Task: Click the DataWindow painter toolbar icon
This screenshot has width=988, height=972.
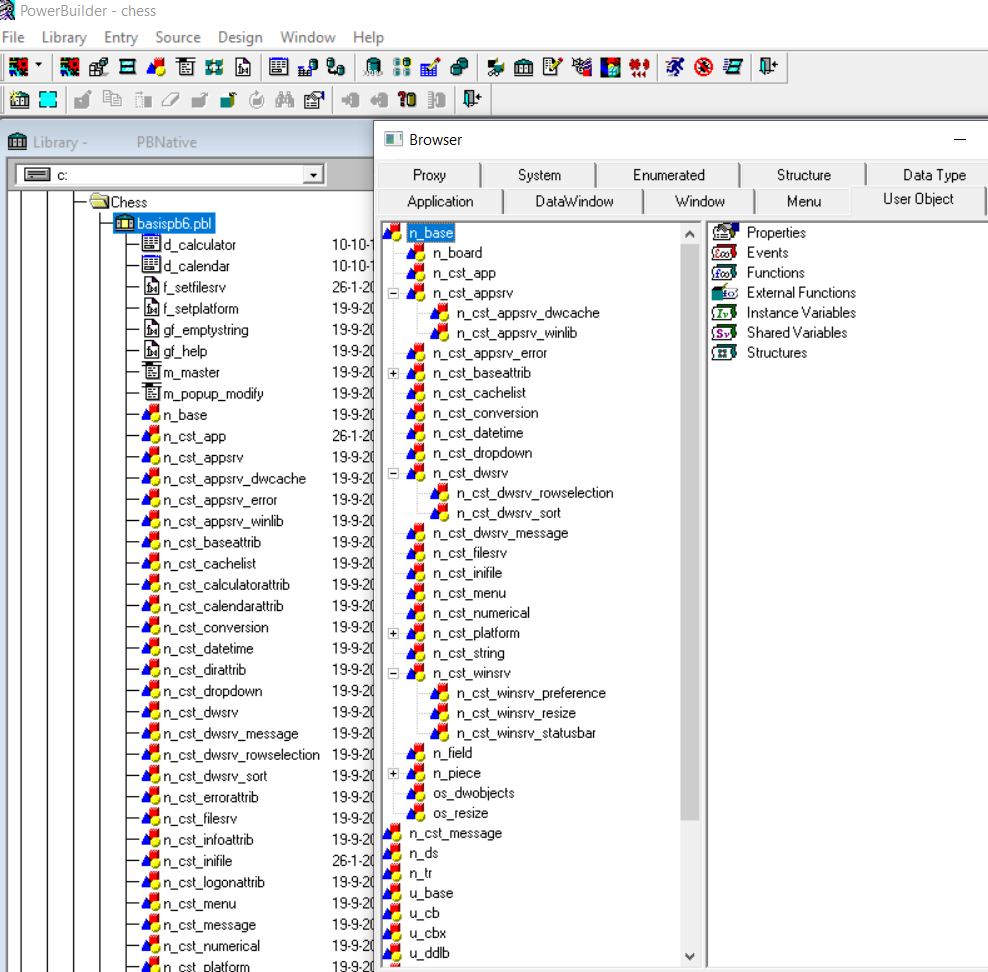Action: coord(279,67)
